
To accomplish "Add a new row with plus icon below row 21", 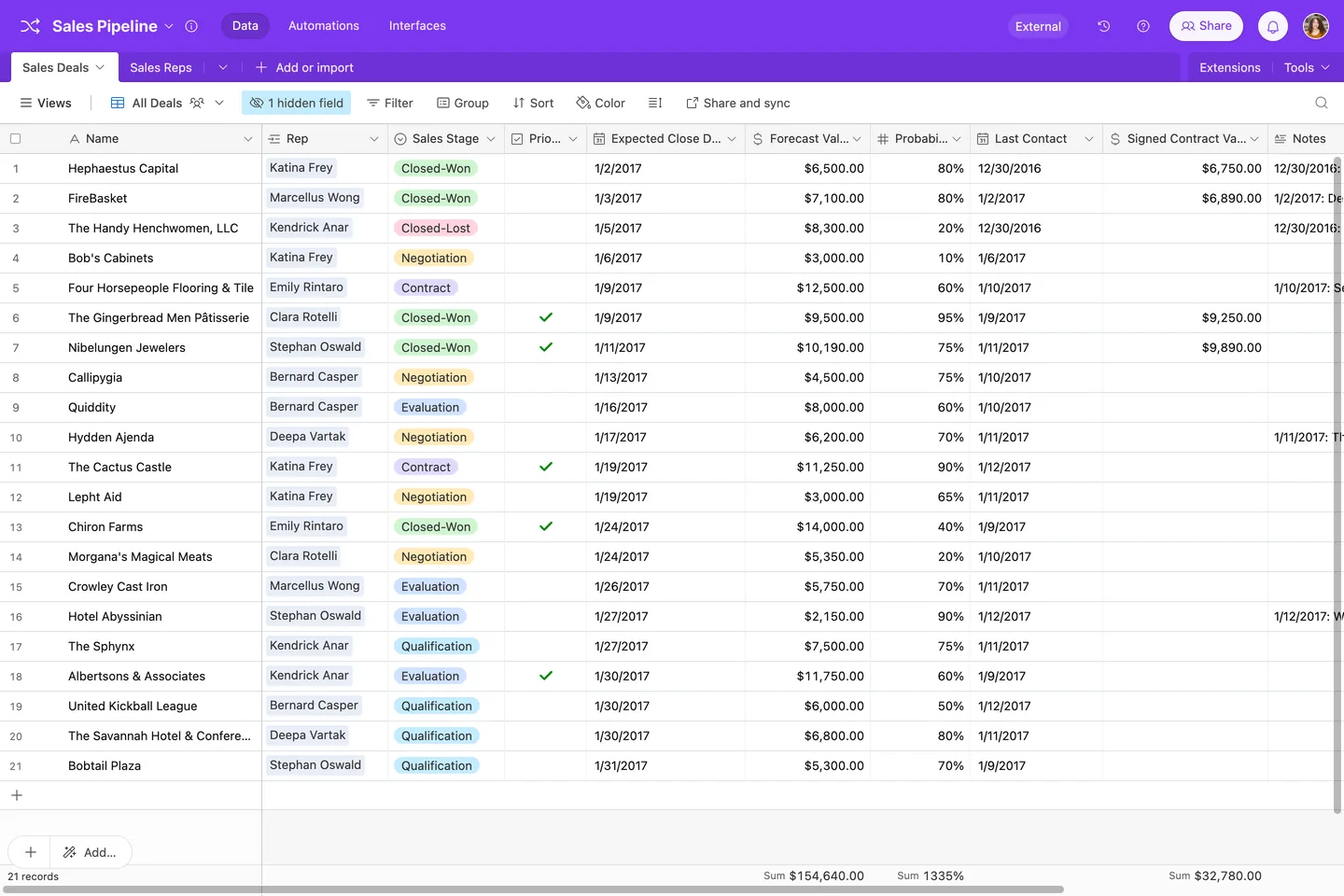I will [x=17, y=795].
